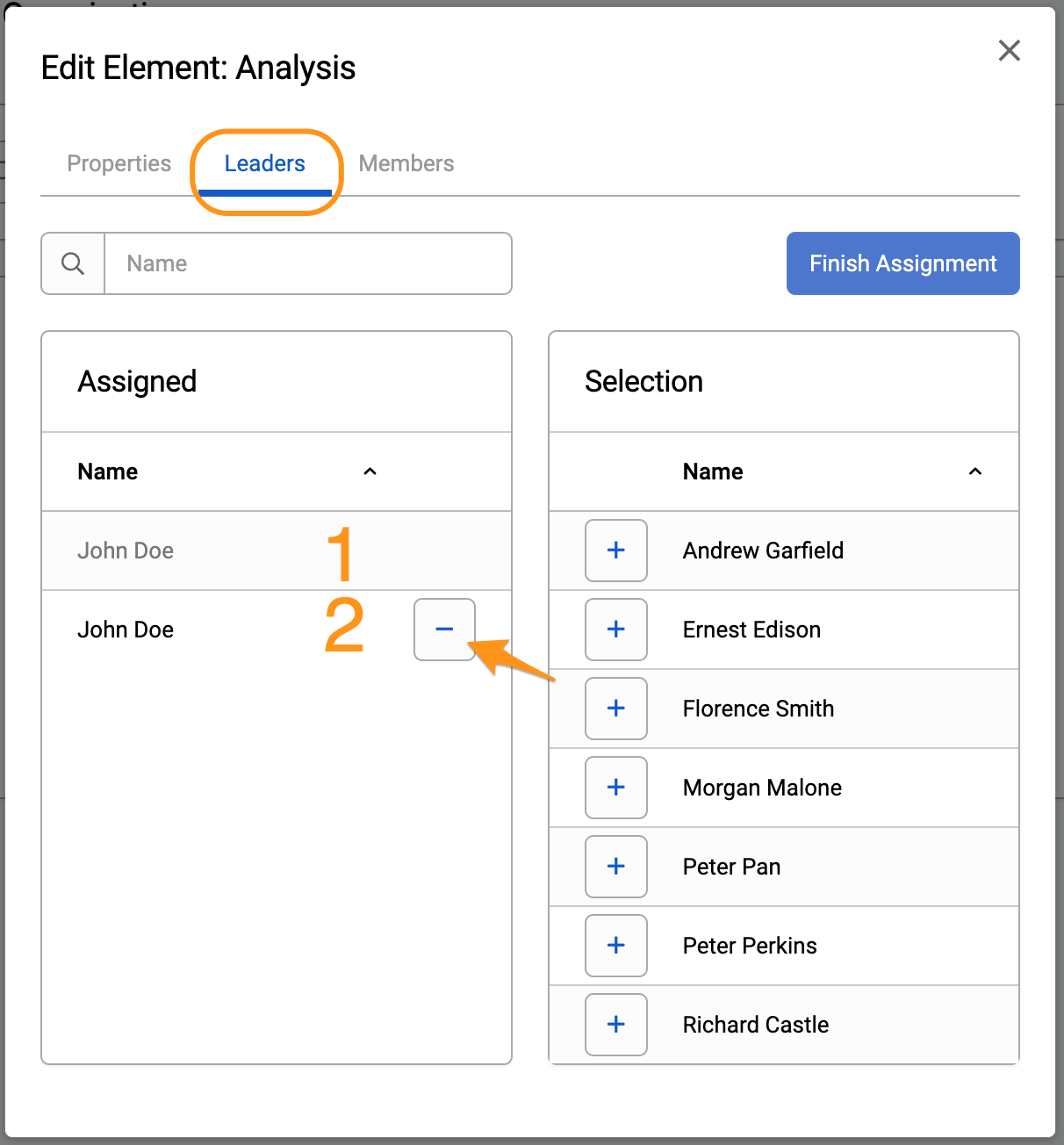Select the first John Doe row
This screenshot has width=1064, height=1145.
tap(277, 551)
